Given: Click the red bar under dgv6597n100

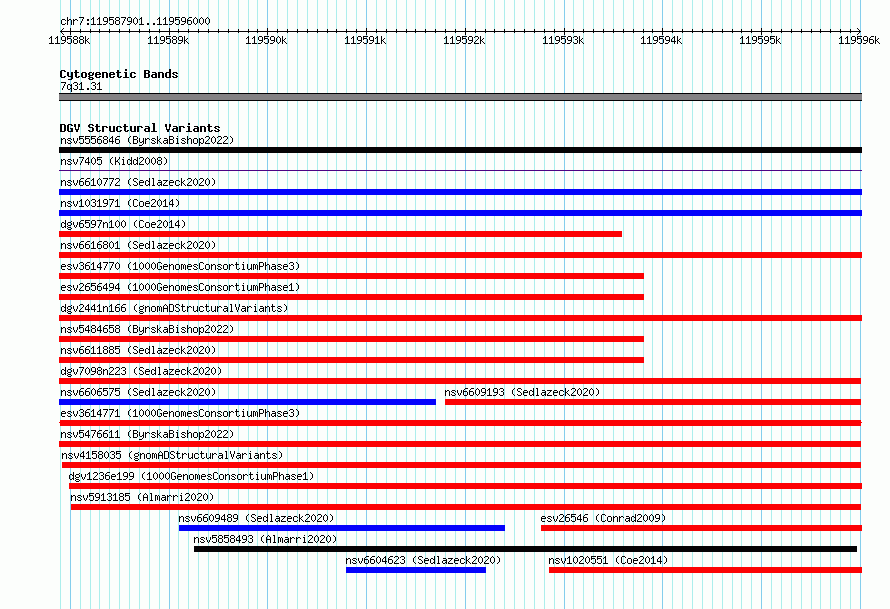Looking at the screenshot, I should (341, 234).
